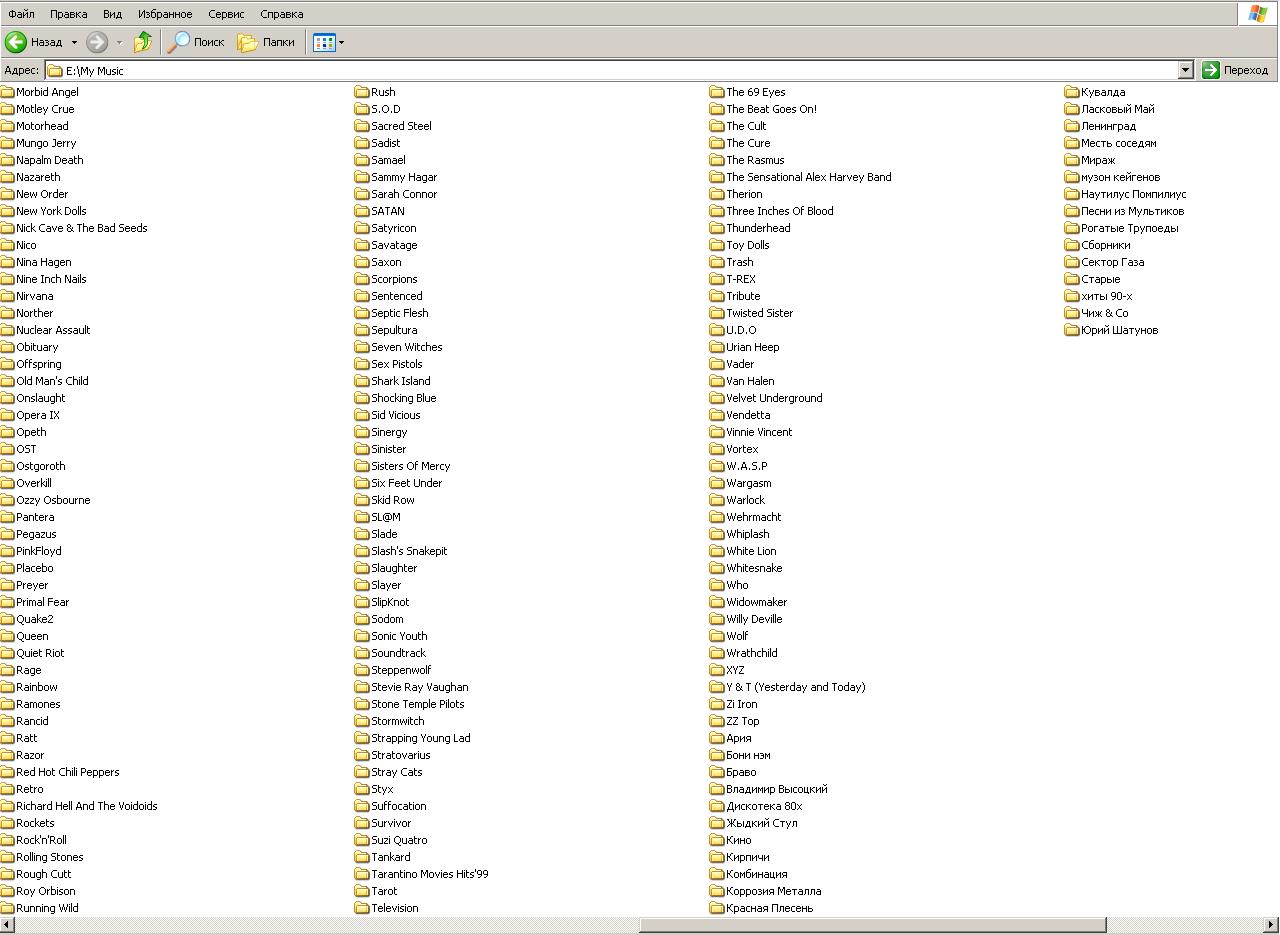Toggle the Folders (Папки) pane button
The width and height of the screenshot is (1280, 935).
[x=247, y=42]
